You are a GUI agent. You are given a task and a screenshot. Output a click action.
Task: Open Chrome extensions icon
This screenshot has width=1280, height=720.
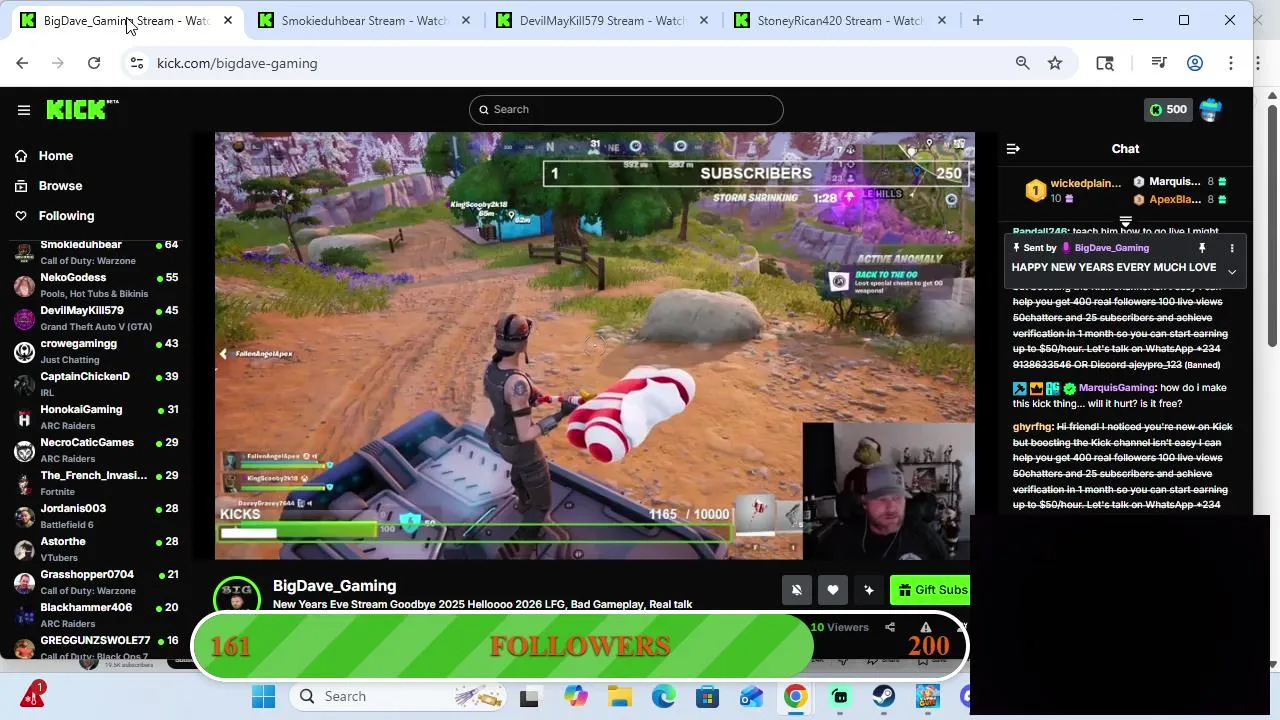click(1105, 63)
